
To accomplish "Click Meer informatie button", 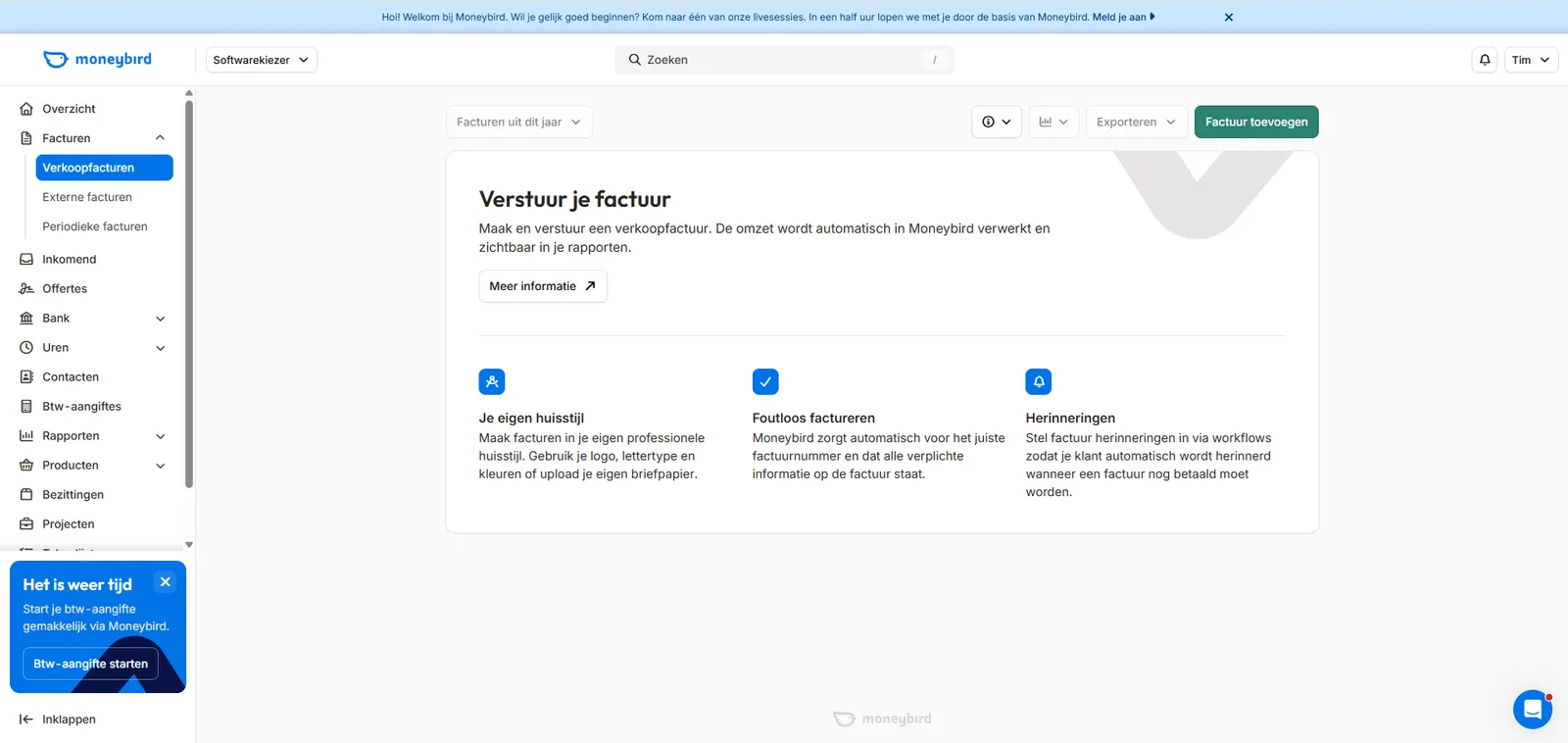I will tap(543, 286).
